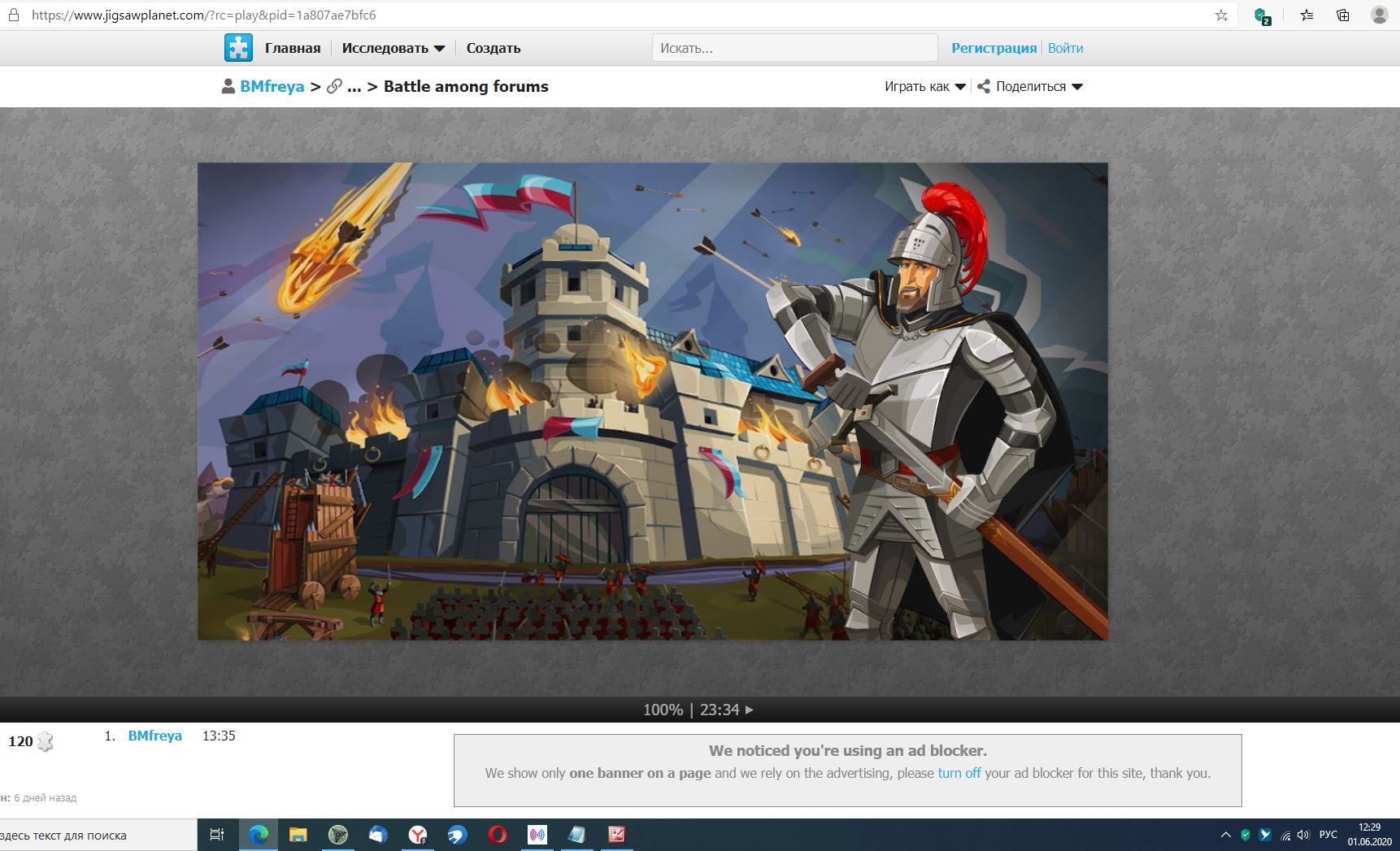The width and height of the screenshot is (1400, 851).
Task: Add this page to favorites (star icon)
Action: click(x=1221, y=15)
